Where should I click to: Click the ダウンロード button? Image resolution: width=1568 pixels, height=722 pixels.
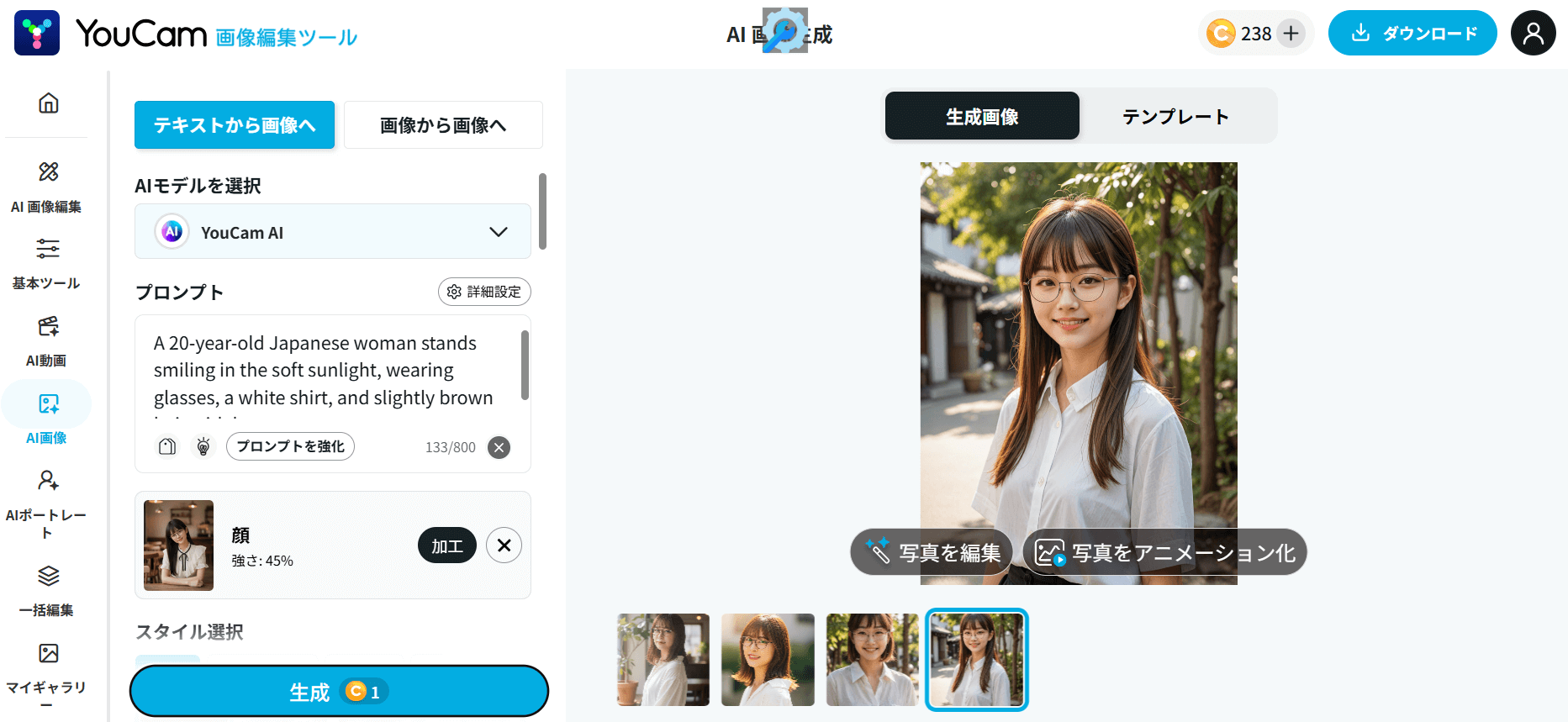click(1412, 33)
